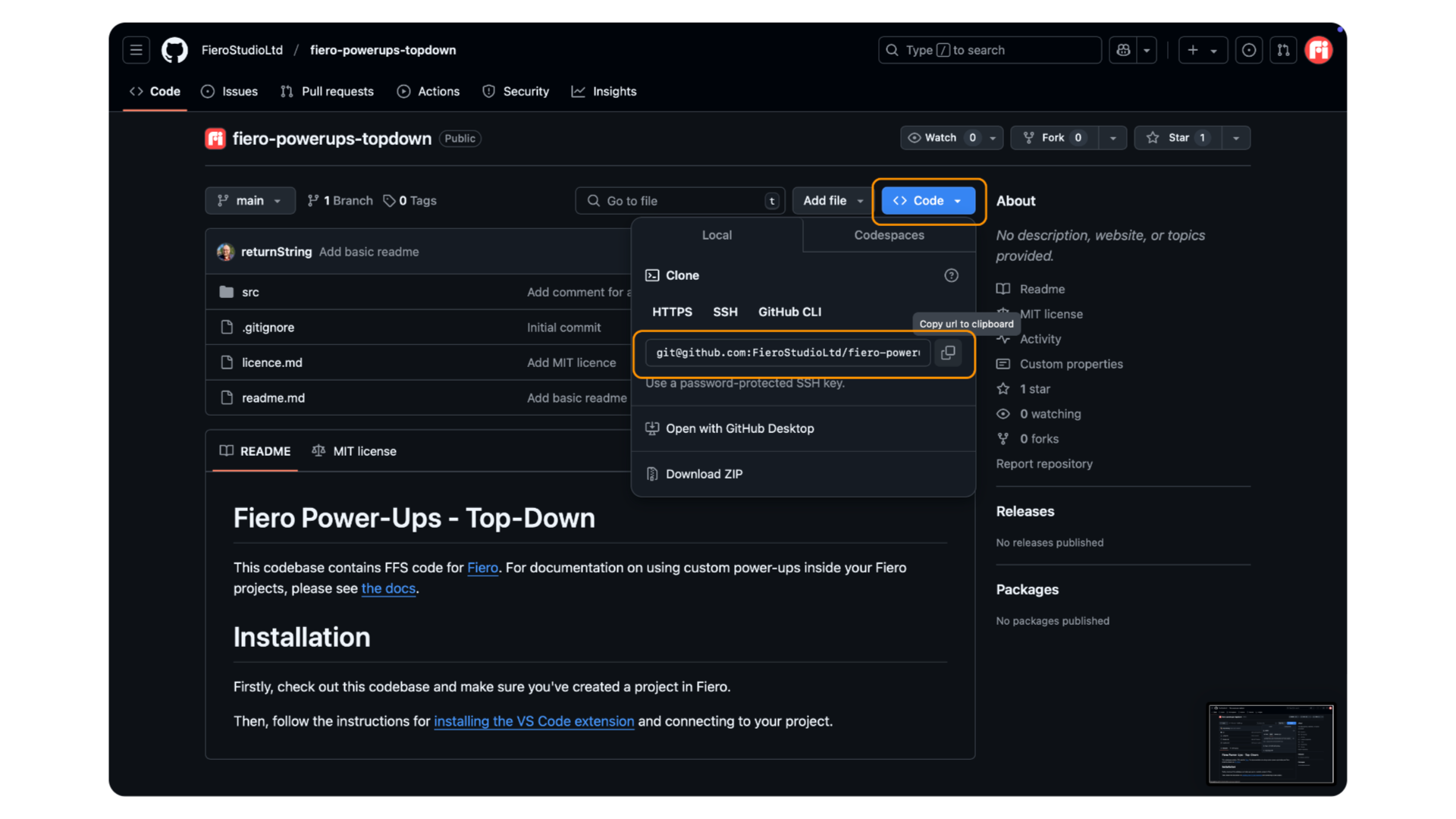Open installing the VS Code extension link

click(x=534, y=721)
